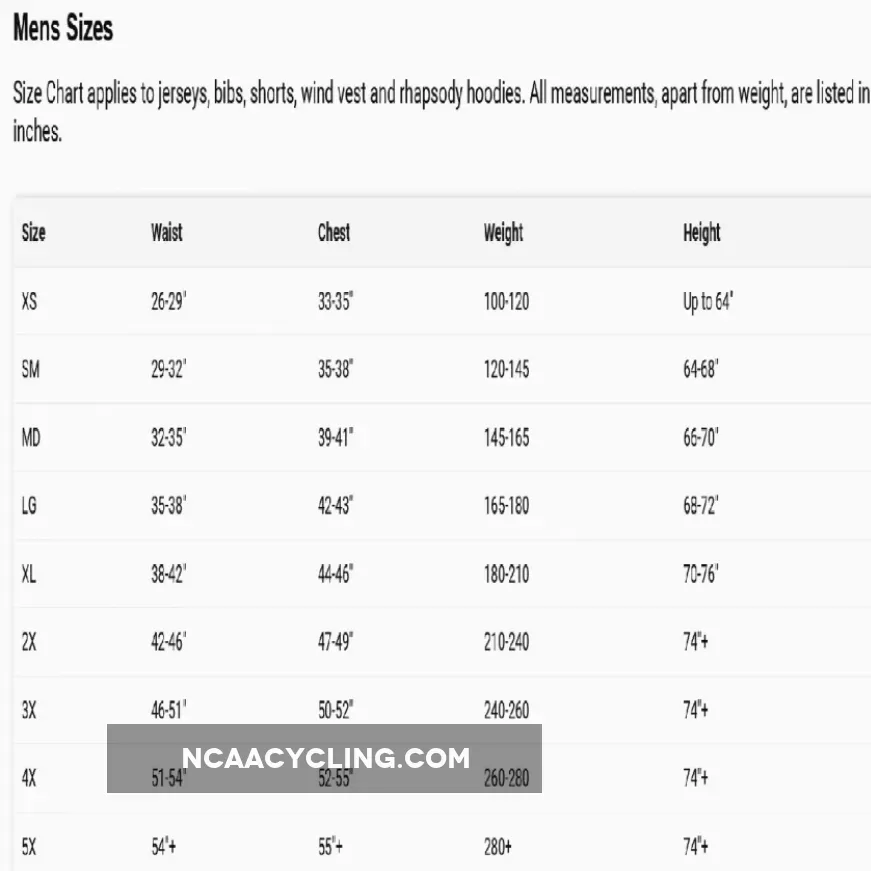Click the XL weight value 180-210
The height and width of the screenshot is (871, 871).
coord(506,574)
